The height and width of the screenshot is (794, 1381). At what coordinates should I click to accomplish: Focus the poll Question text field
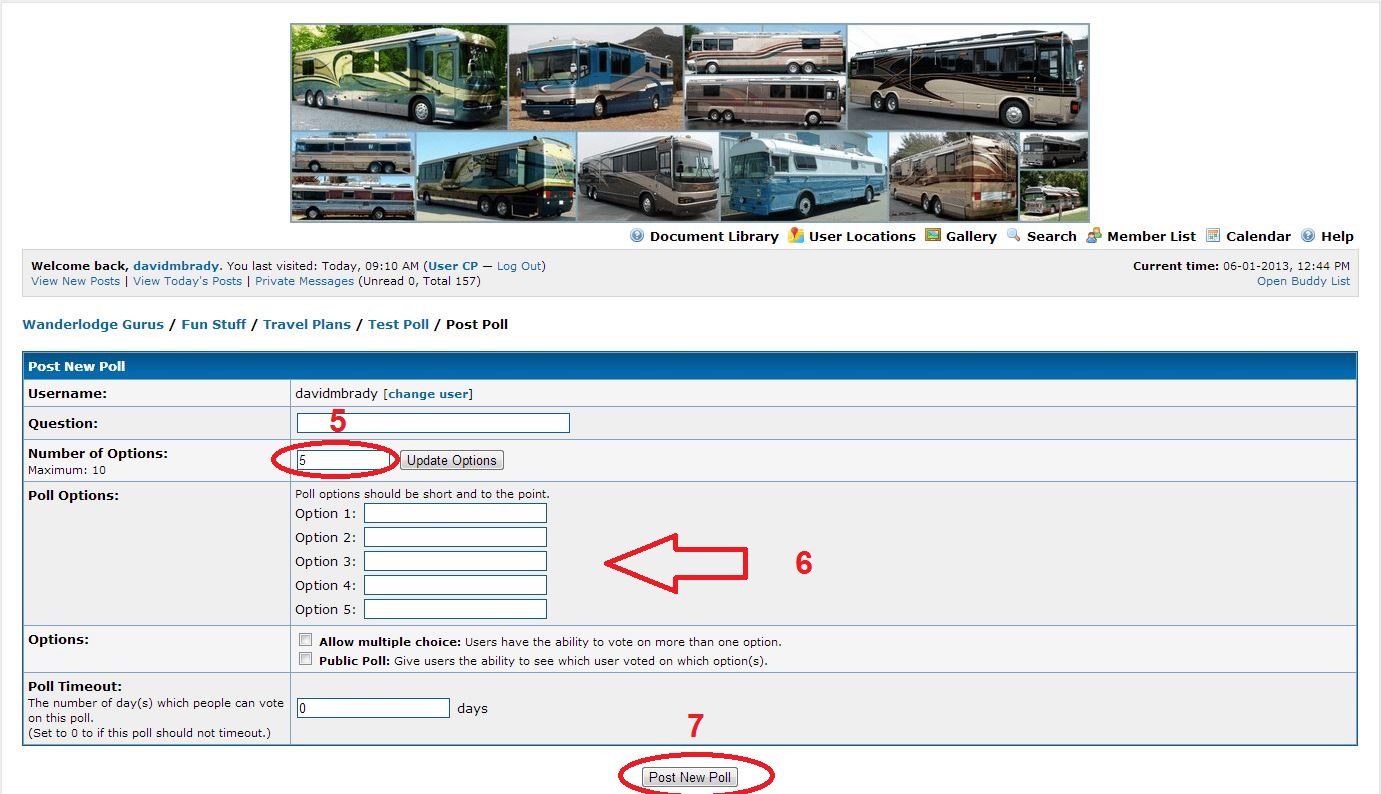click(433, 423)
